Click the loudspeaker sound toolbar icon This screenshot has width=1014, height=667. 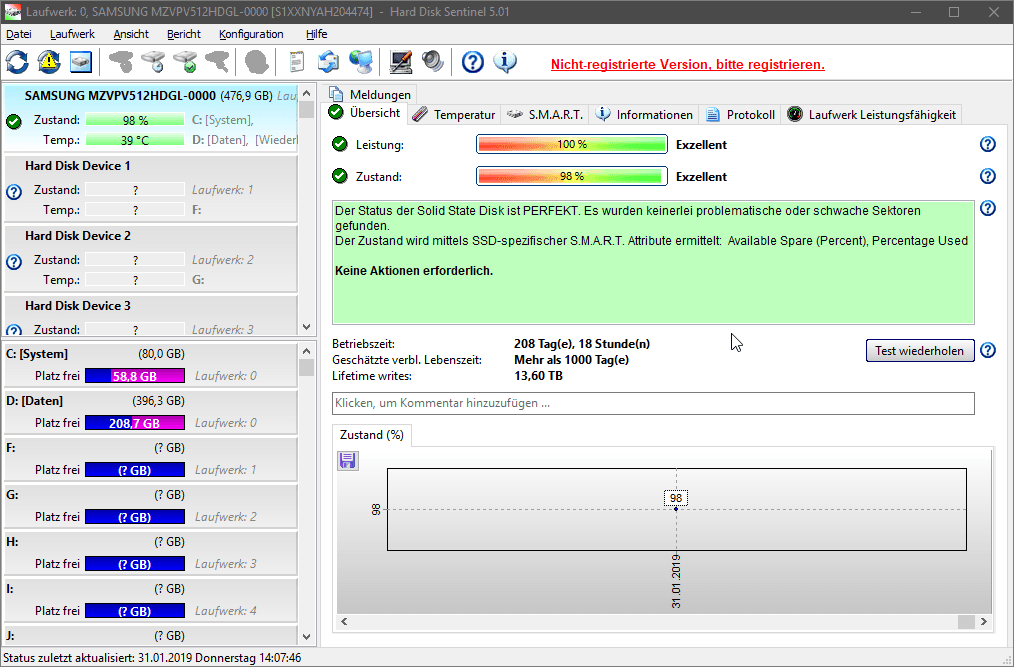point(433,62)
